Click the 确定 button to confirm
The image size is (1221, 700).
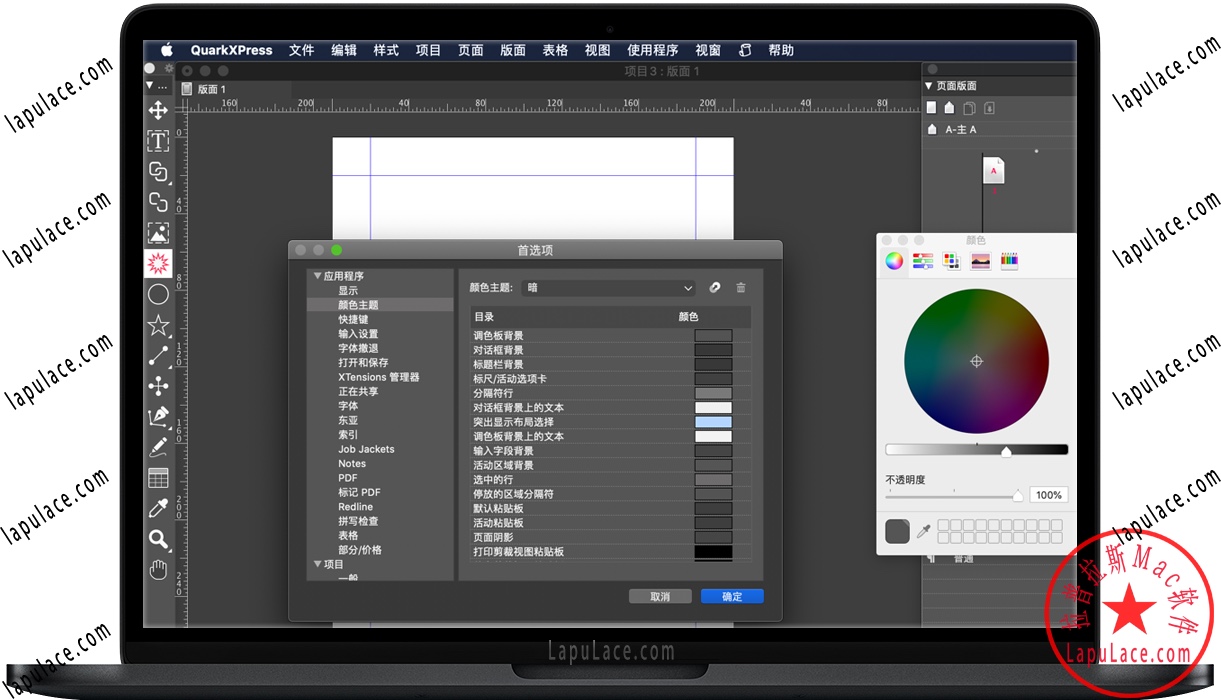pyautogui.click(x=731, y=595)
